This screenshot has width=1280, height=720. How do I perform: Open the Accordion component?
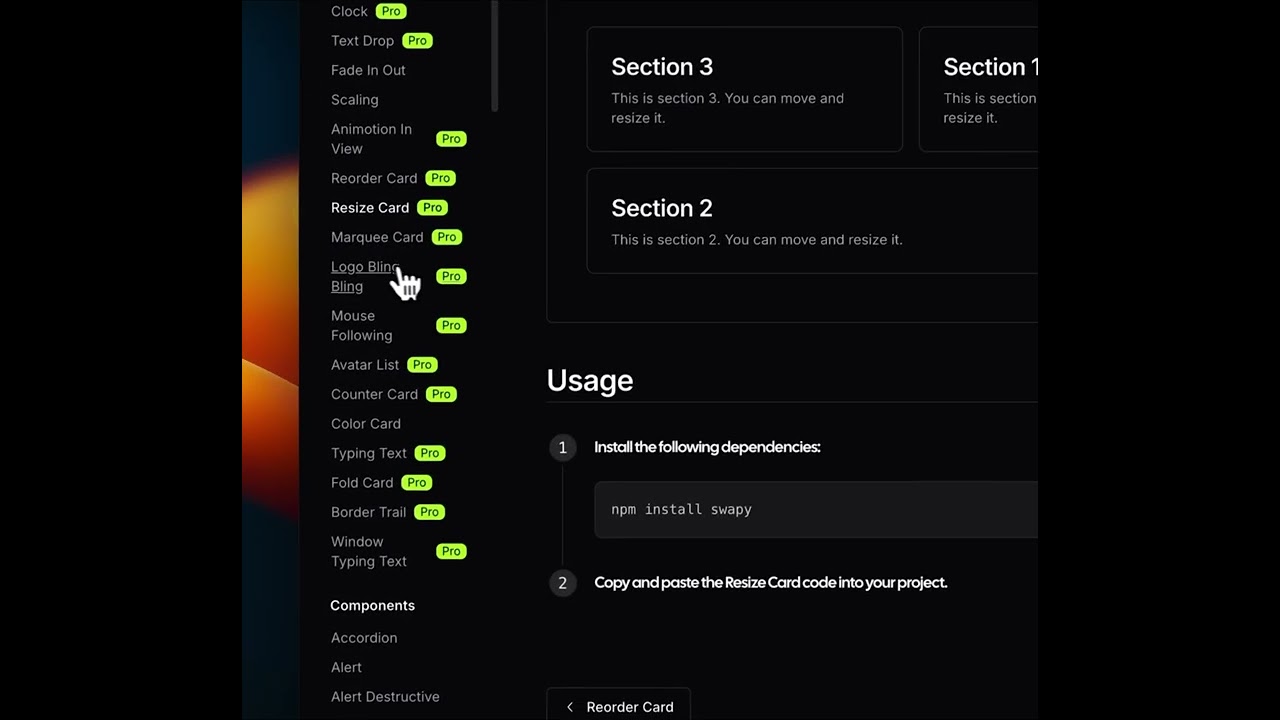click(x=364, y=638)
